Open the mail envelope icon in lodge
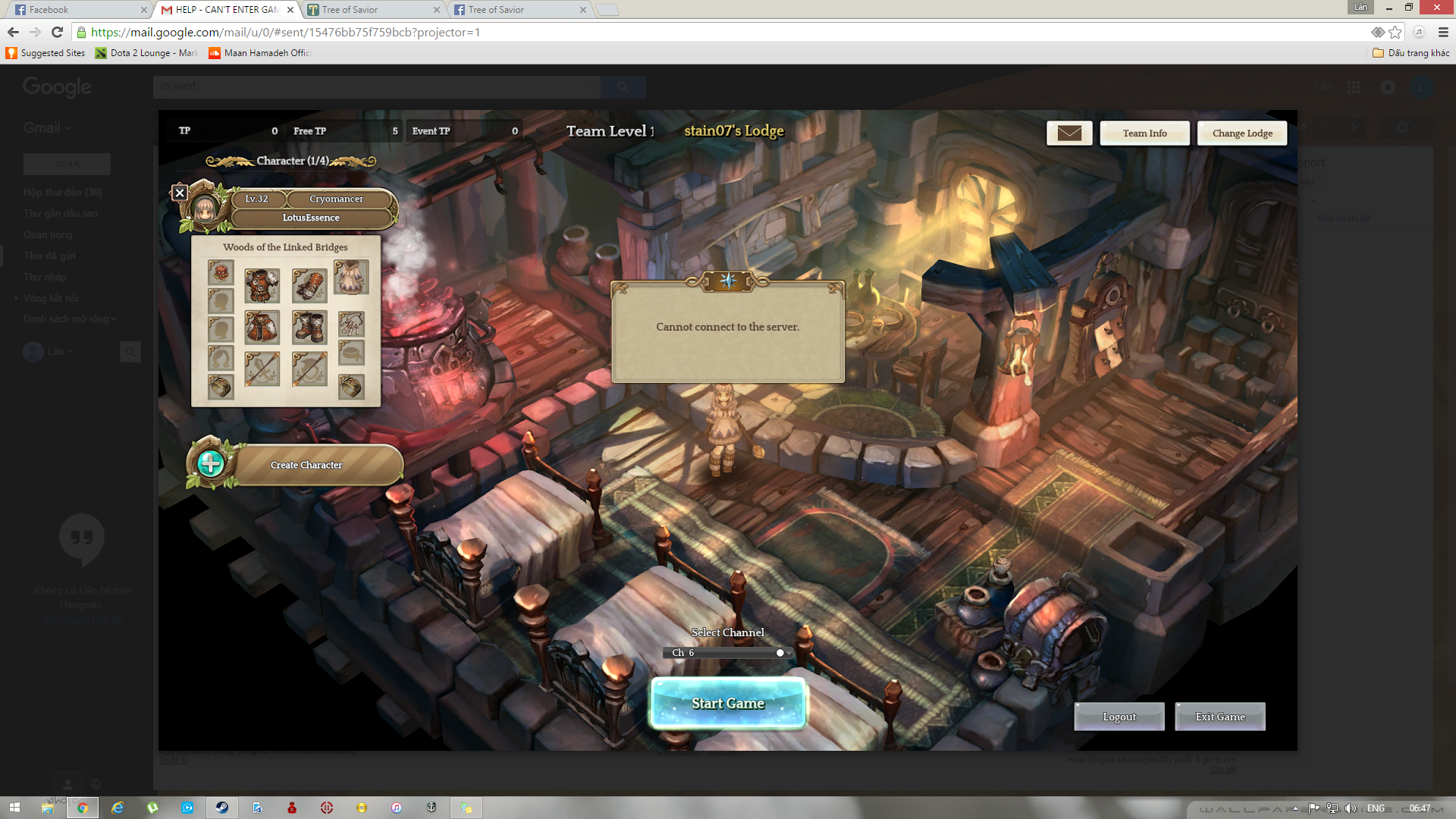This screenshot has height=819, width=1456. coord(1069,133)
